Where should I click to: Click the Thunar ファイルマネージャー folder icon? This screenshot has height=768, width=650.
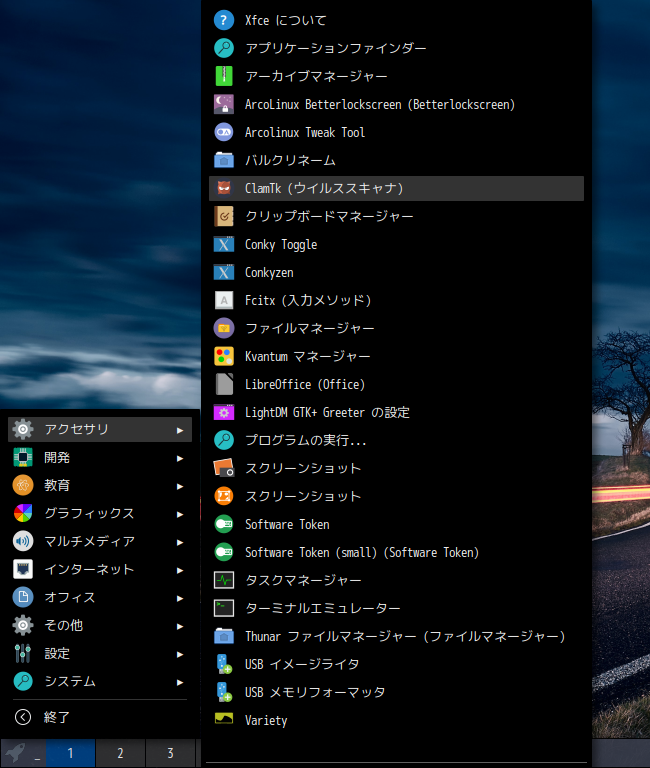(x=224, y=636)
